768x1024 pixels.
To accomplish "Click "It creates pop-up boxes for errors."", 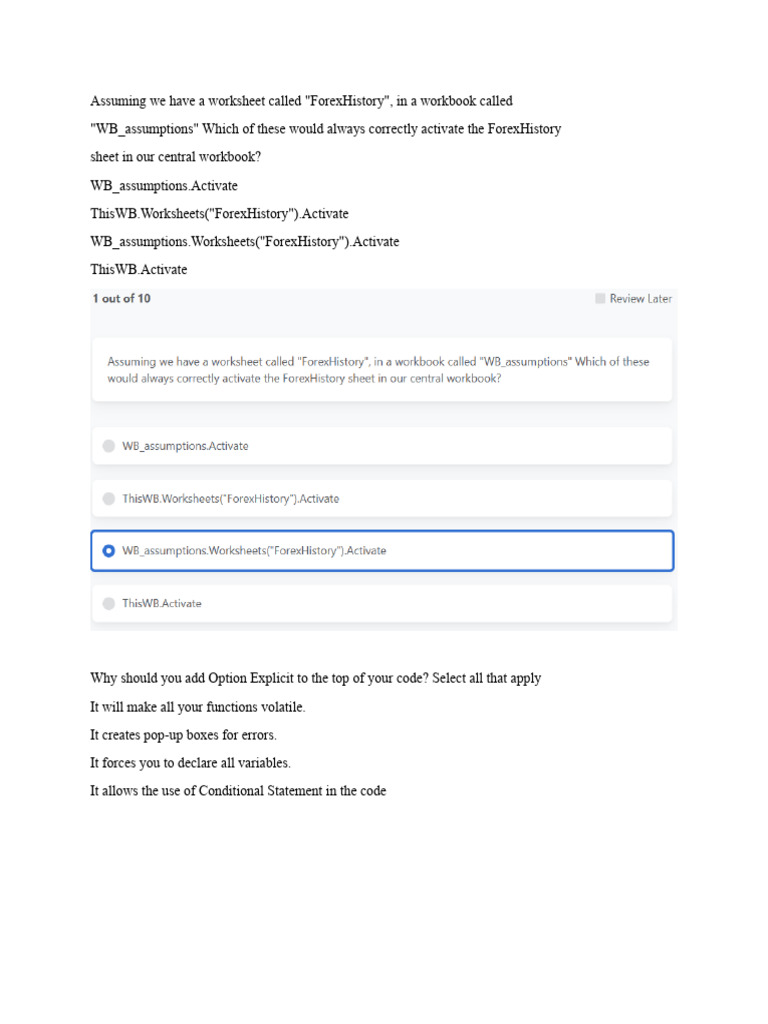I will coord(183,735).
